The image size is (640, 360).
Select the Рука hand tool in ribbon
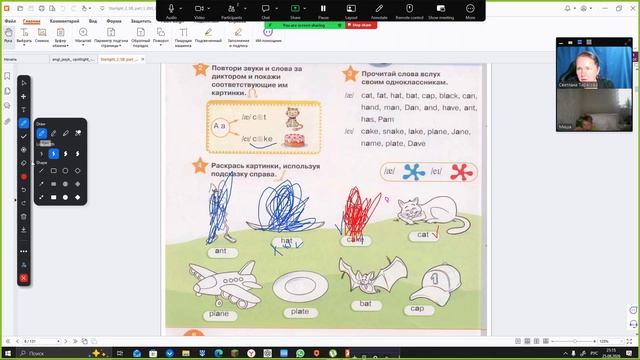click(x=9, y=36)
